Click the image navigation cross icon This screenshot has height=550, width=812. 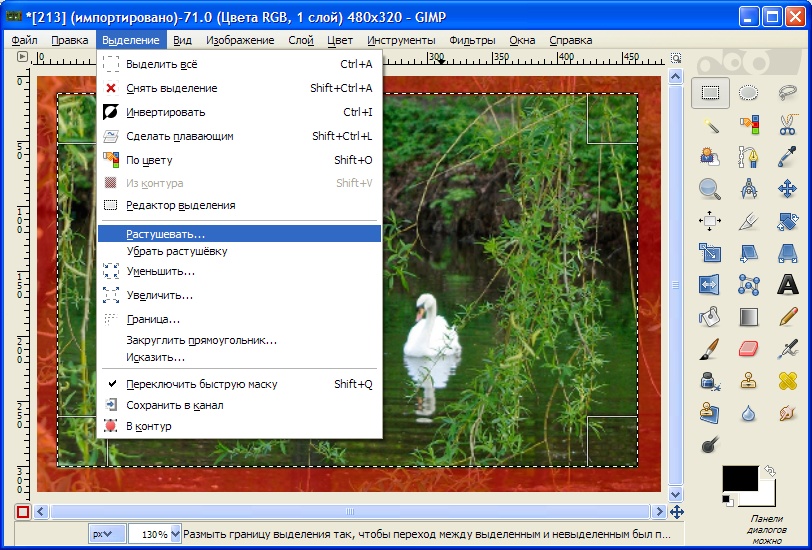(x=676, y=512)
